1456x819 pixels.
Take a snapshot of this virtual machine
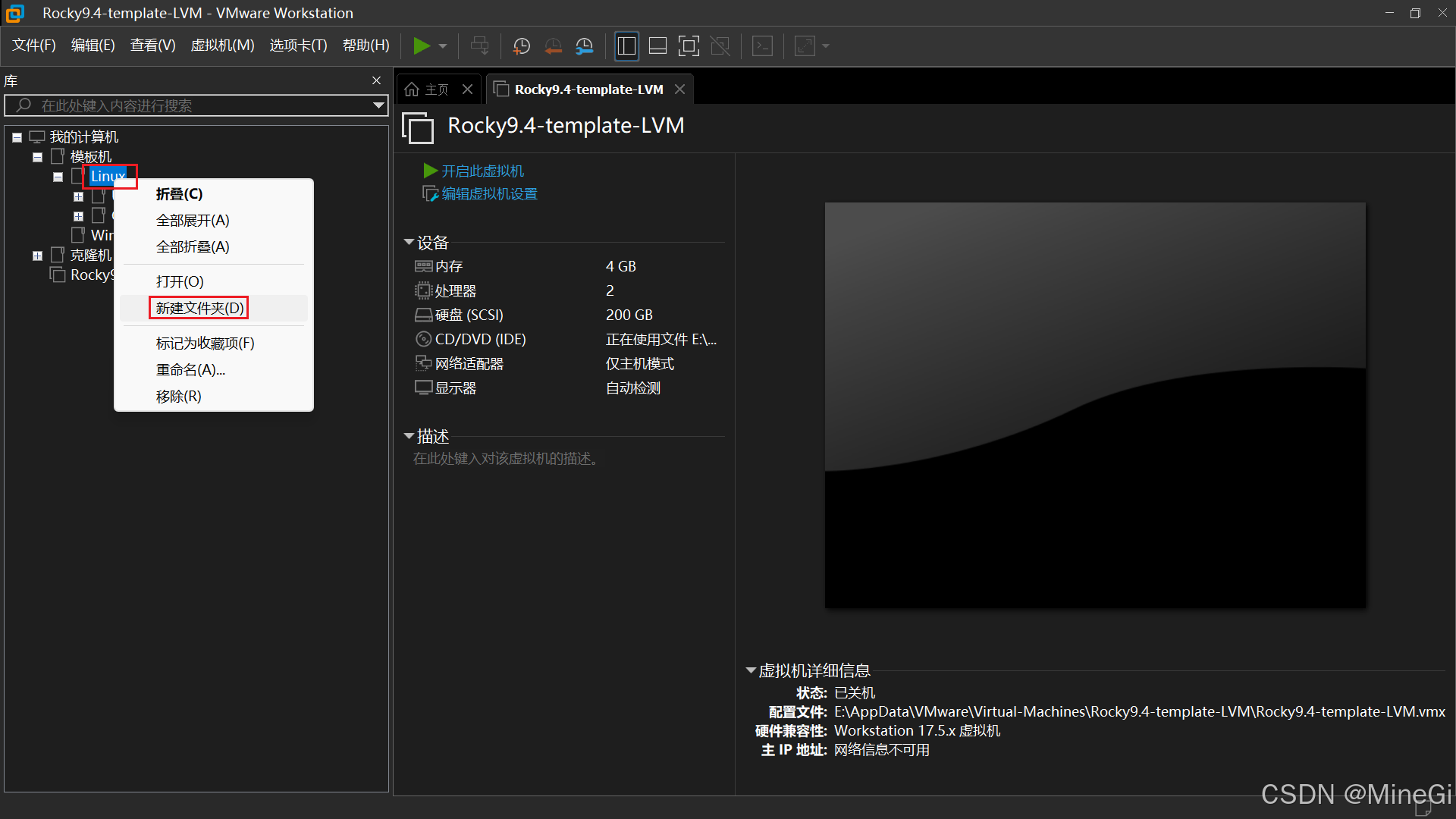pos(521,46)
